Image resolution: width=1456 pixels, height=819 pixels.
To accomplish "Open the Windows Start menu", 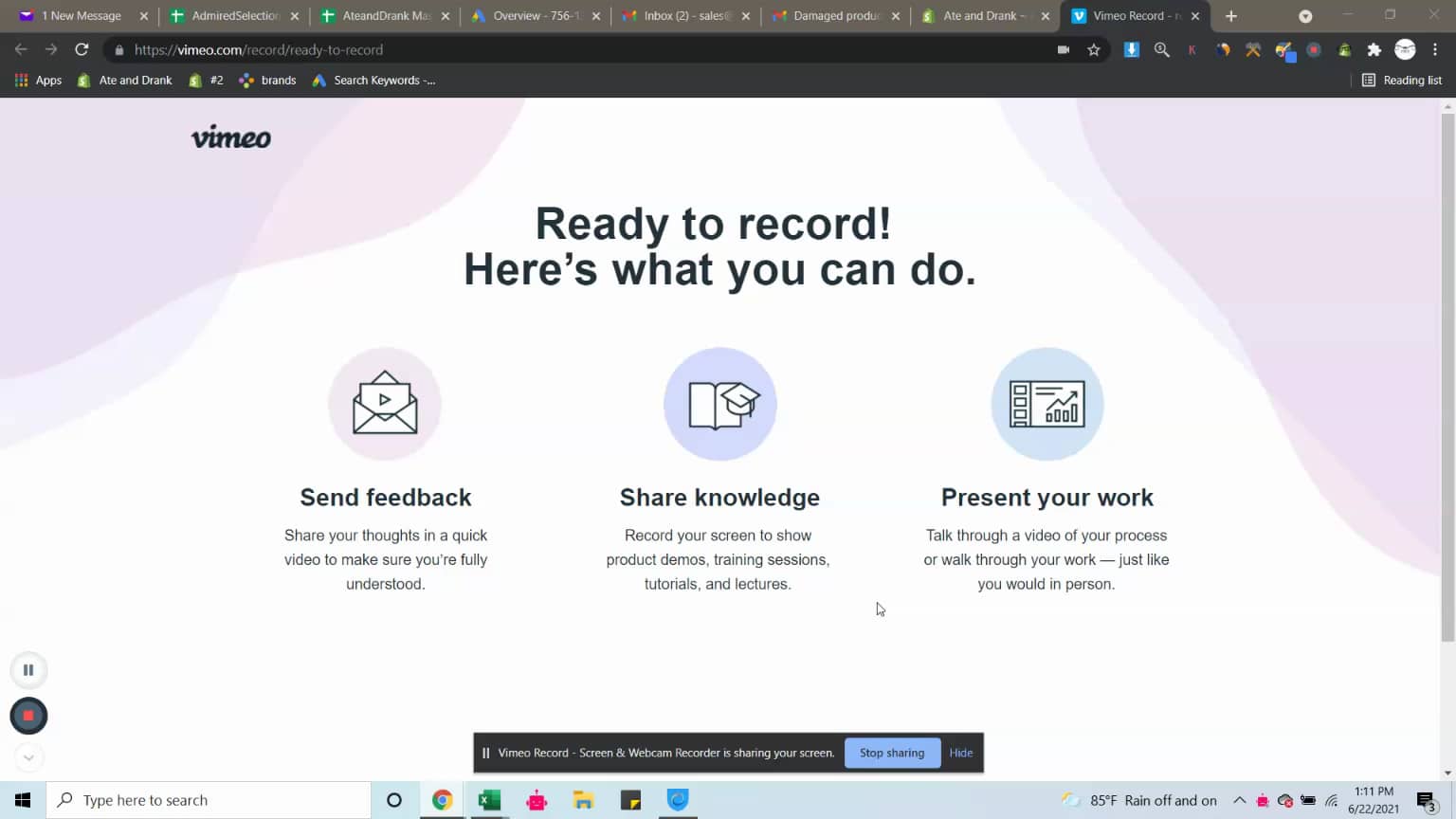I will (x=23, y=800).
